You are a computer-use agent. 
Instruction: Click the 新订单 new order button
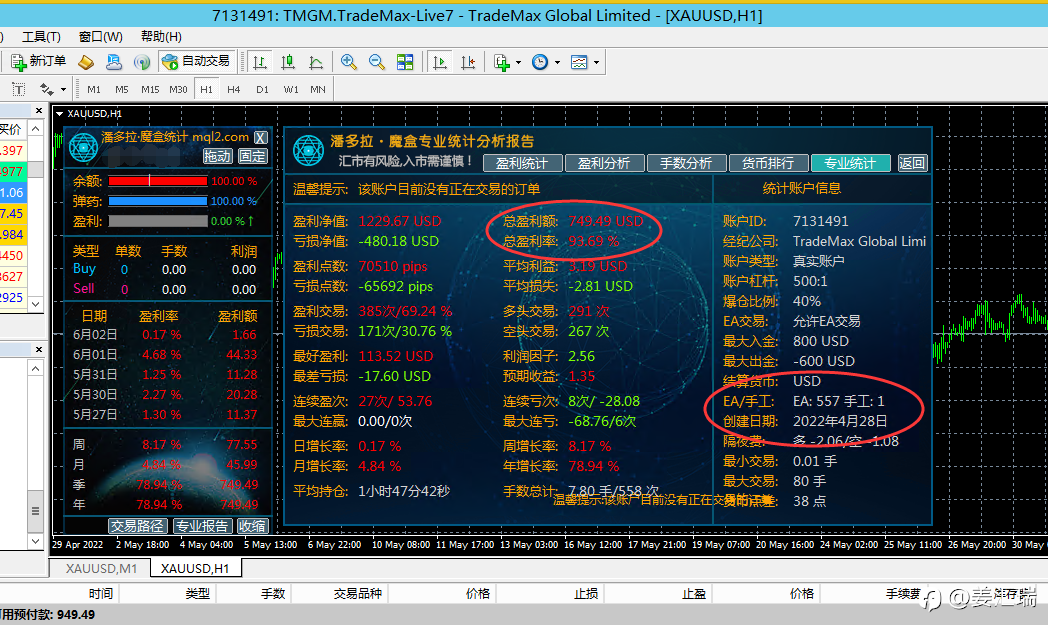(39, 61)
